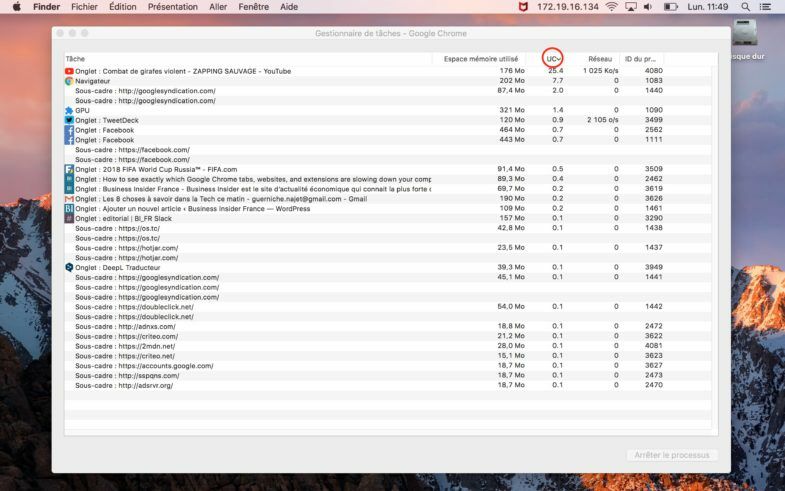
Task: Sort by Espace mémoire utilisé column
Action: [481, 59]
